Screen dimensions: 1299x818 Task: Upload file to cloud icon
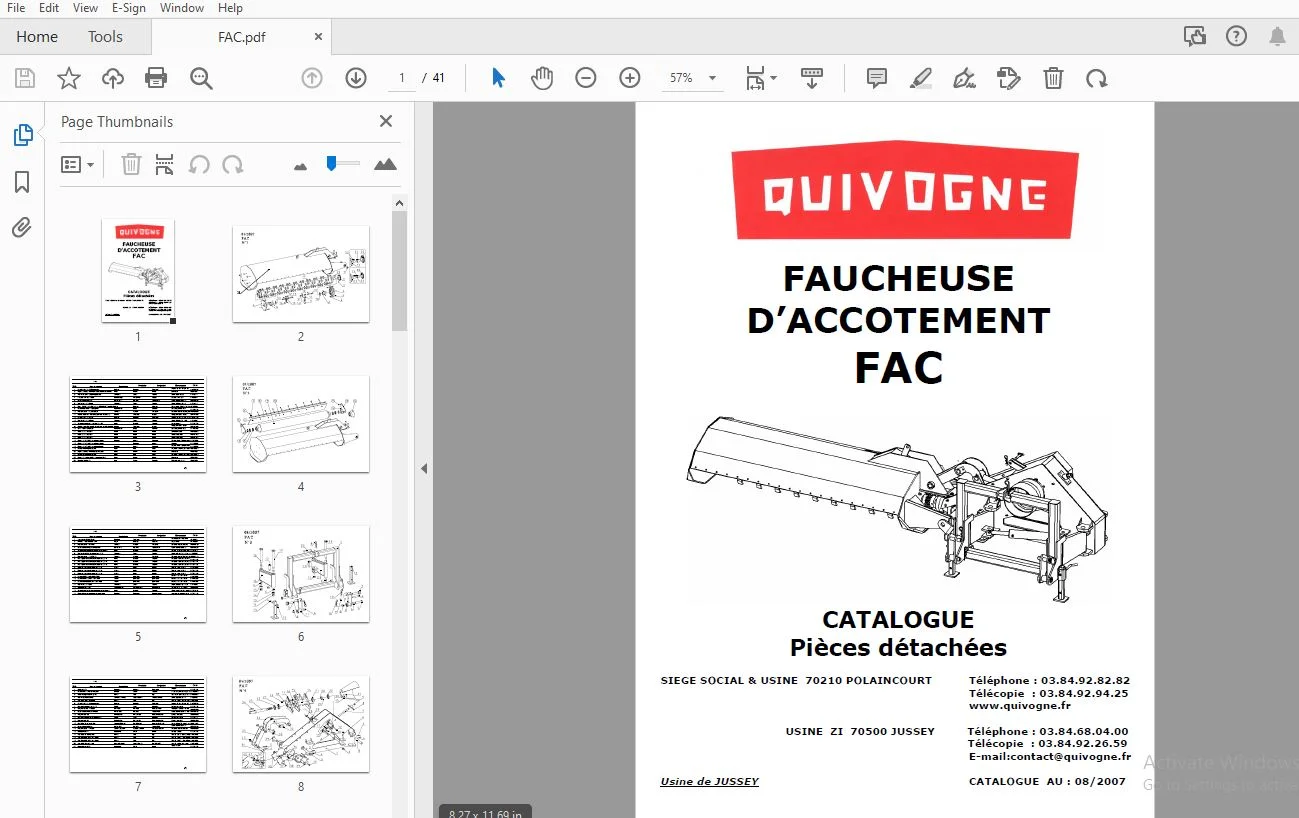click(112, 78)
